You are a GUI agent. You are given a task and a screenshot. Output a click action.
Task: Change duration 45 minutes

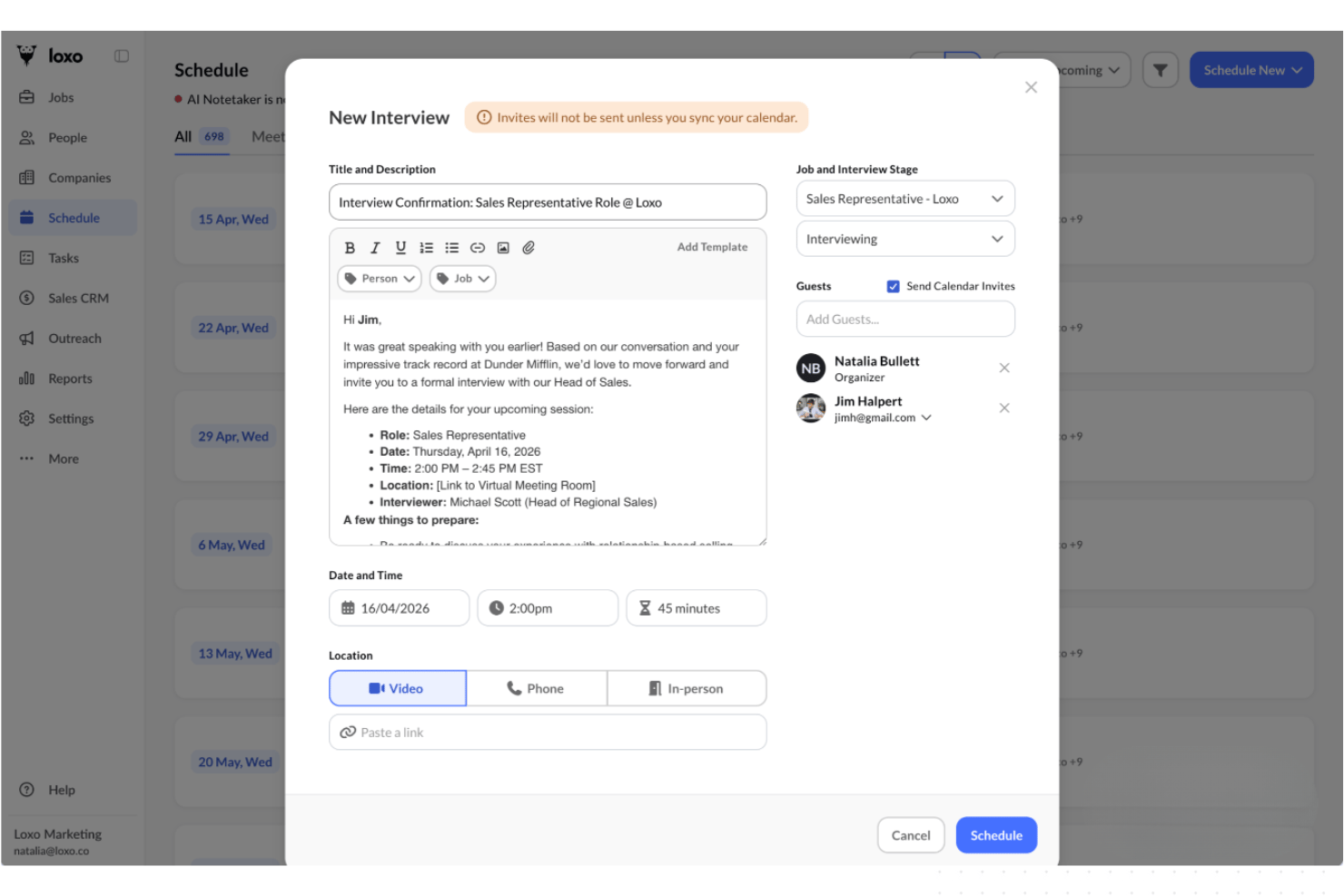(697, 608)
